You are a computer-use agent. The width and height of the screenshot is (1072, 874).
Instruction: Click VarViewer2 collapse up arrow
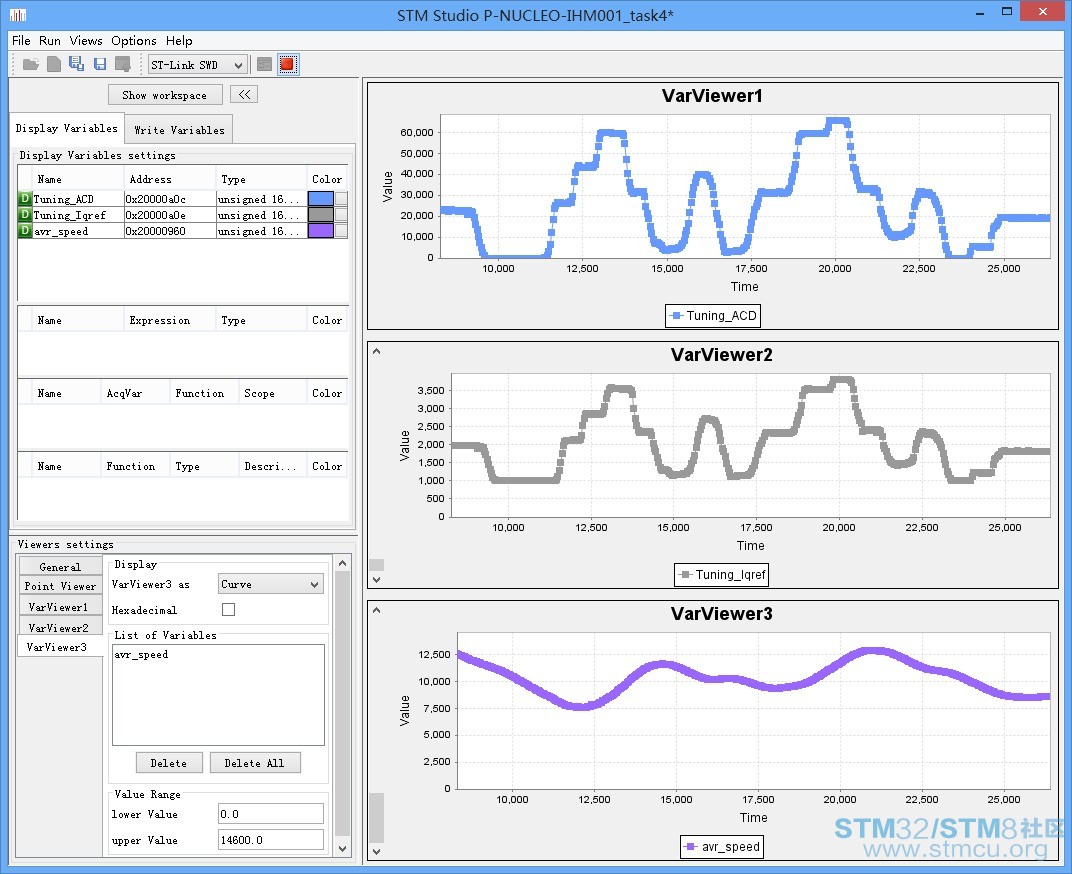[x=376, y=352]
